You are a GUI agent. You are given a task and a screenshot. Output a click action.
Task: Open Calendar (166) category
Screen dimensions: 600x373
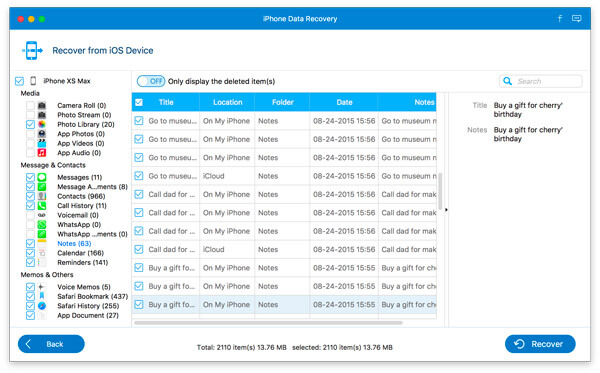coord(80,253)
